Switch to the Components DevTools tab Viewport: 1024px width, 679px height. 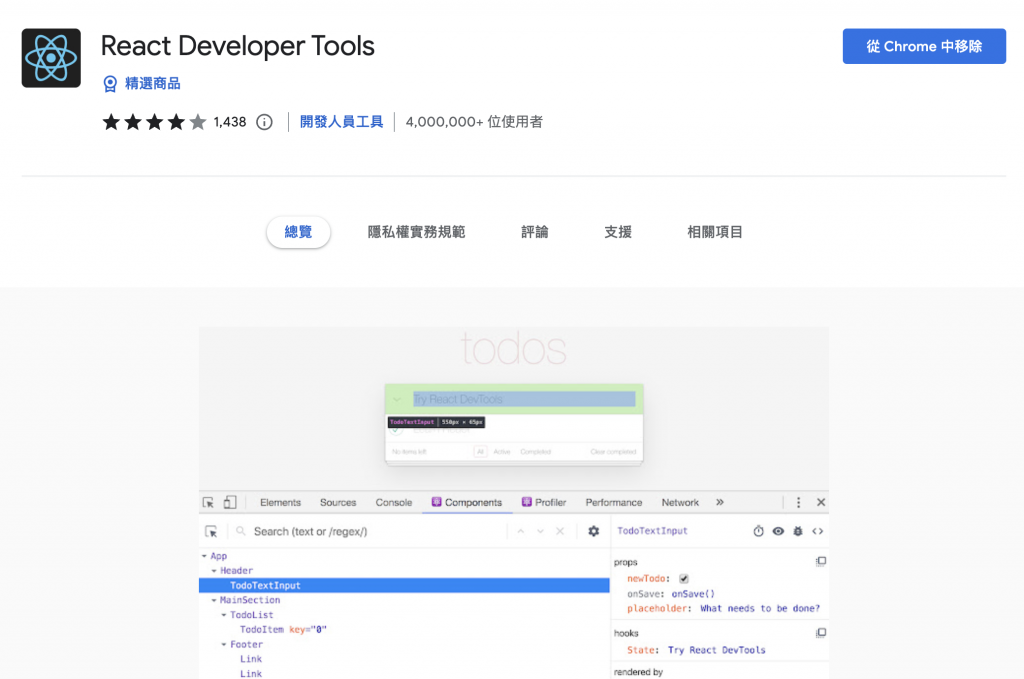tap(466, 502)
